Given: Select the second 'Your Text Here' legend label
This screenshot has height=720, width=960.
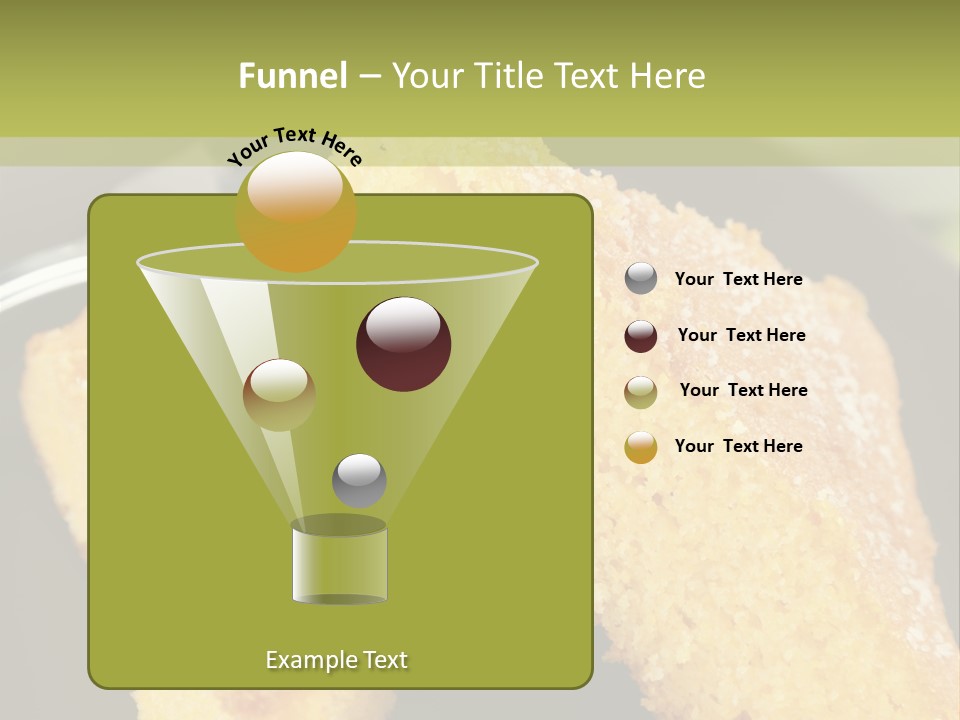Looking at the screenshot, I should click(x=741, y=335).
